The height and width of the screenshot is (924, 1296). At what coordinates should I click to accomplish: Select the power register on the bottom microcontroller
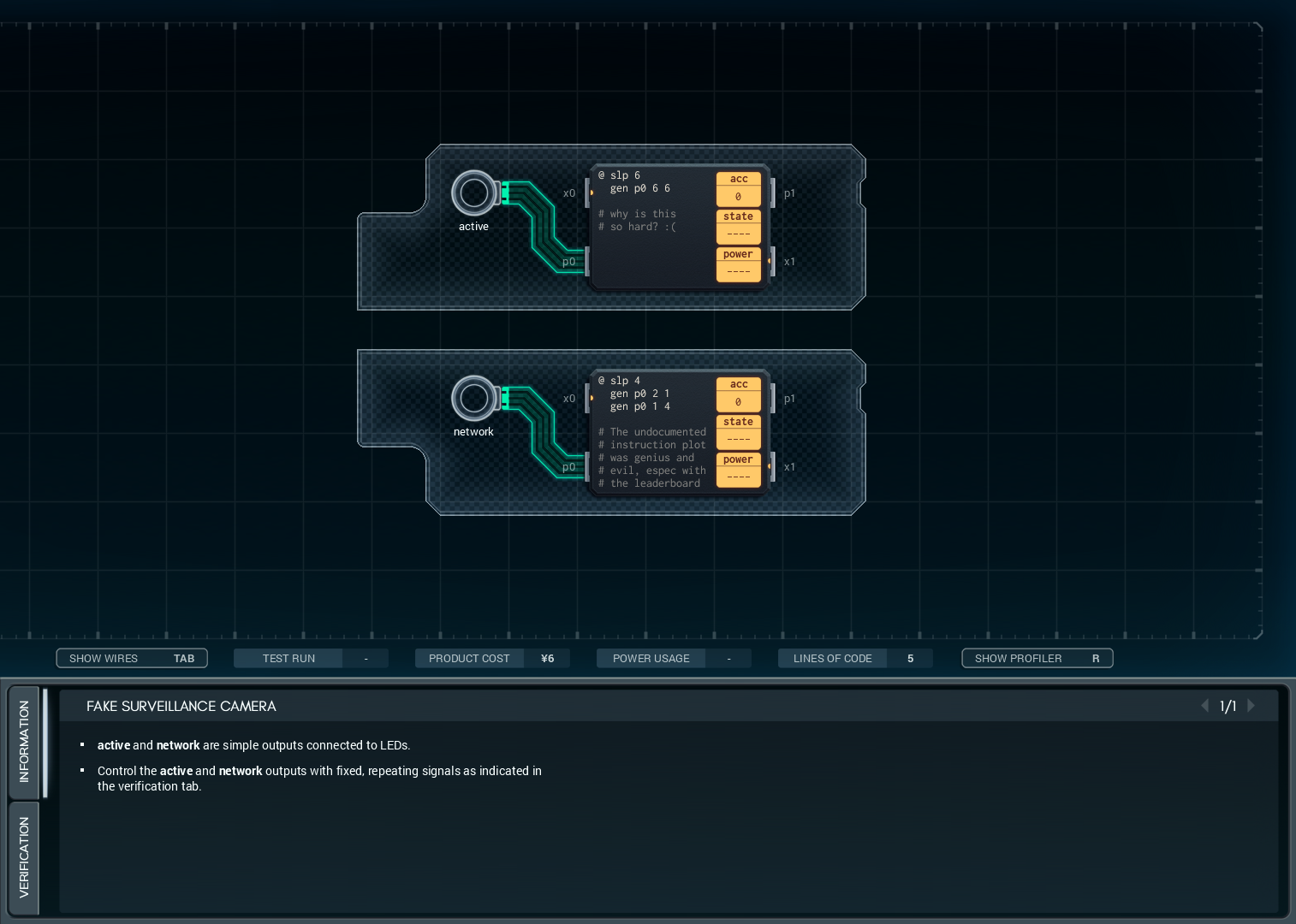[x=738, y=469]
